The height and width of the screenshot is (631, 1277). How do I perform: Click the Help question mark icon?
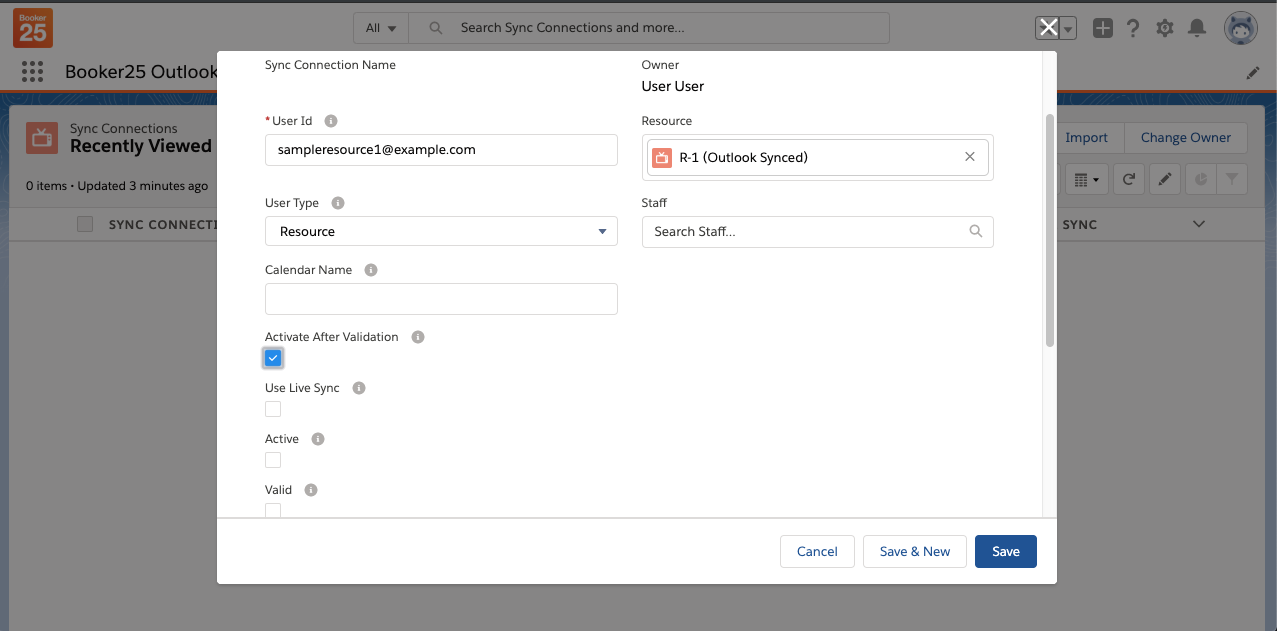(1133, 28)
